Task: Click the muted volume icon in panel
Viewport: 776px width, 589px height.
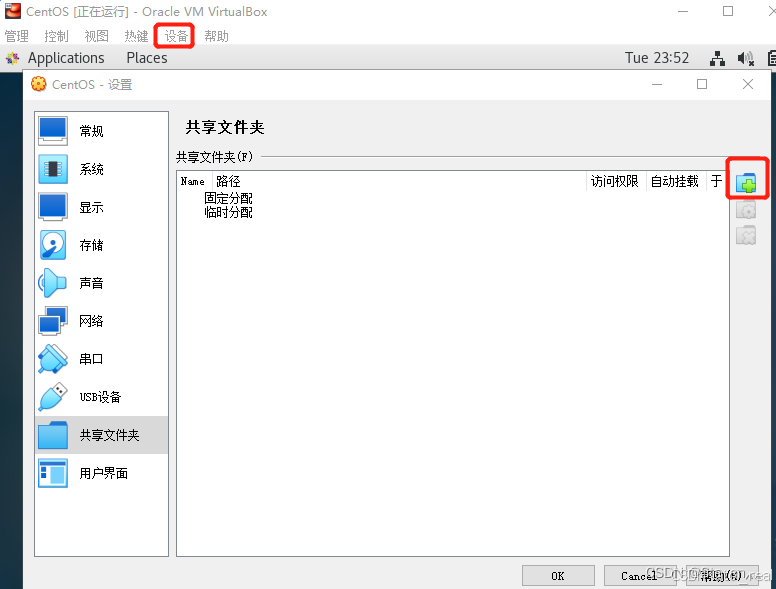Action: click(x=746, y=58)
